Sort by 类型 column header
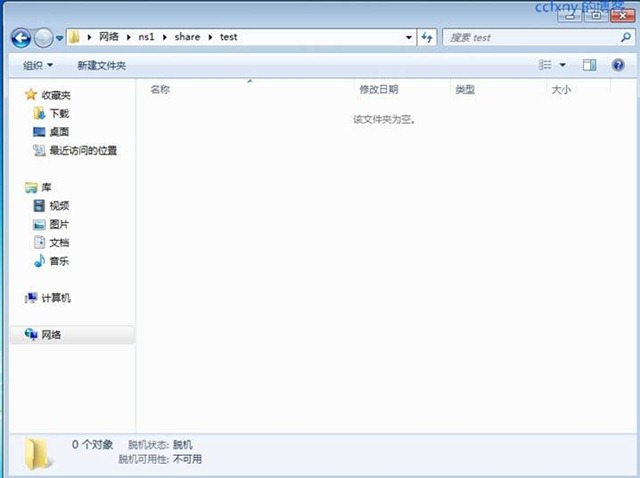640x478 pixels. tap(465, 89)
